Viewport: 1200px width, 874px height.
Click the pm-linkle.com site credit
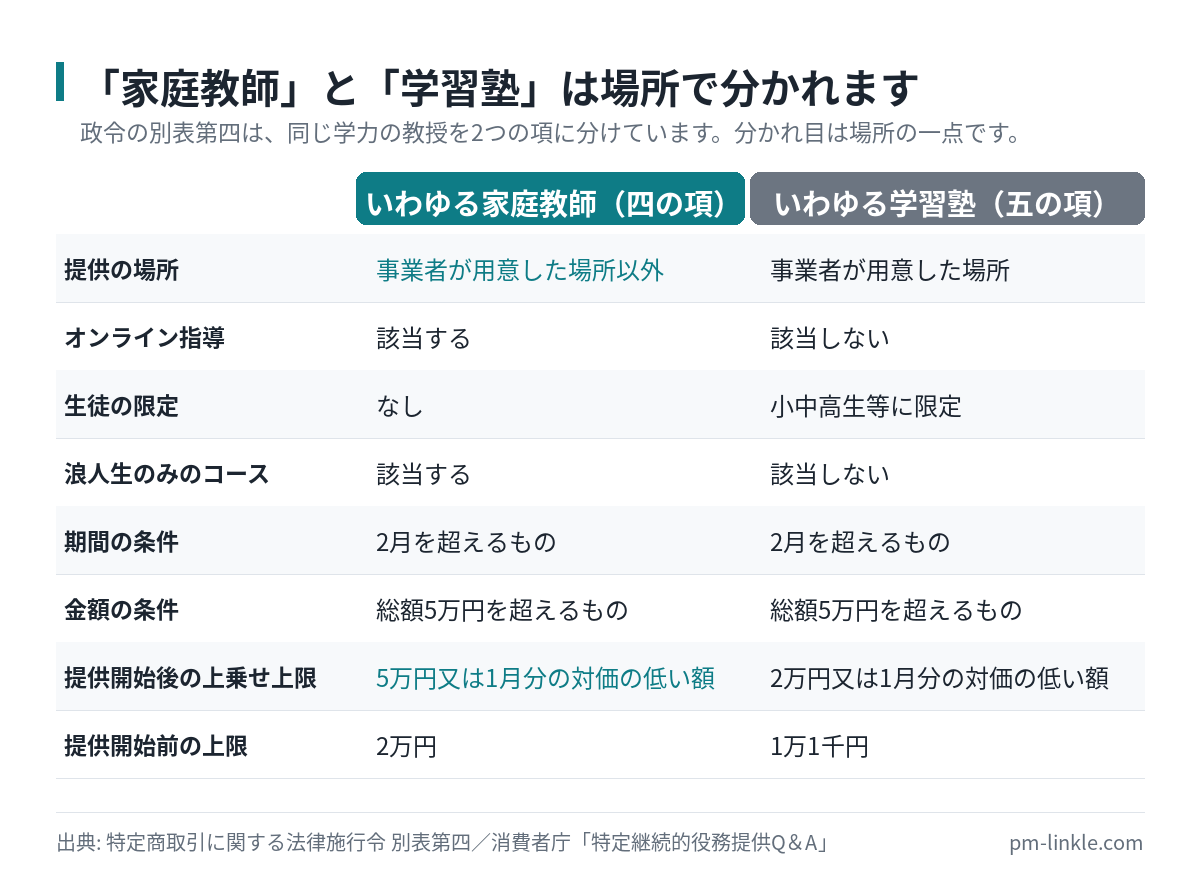[1076, 842]
